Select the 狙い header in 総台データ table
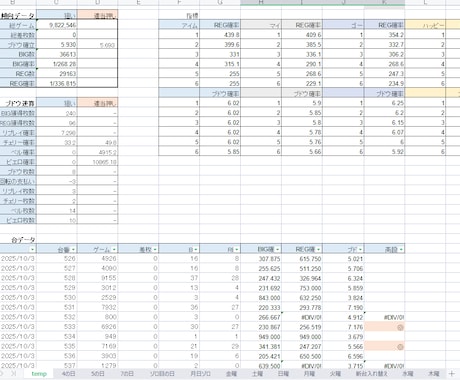This screenshot has width=460, height=380. pos(57,15)
